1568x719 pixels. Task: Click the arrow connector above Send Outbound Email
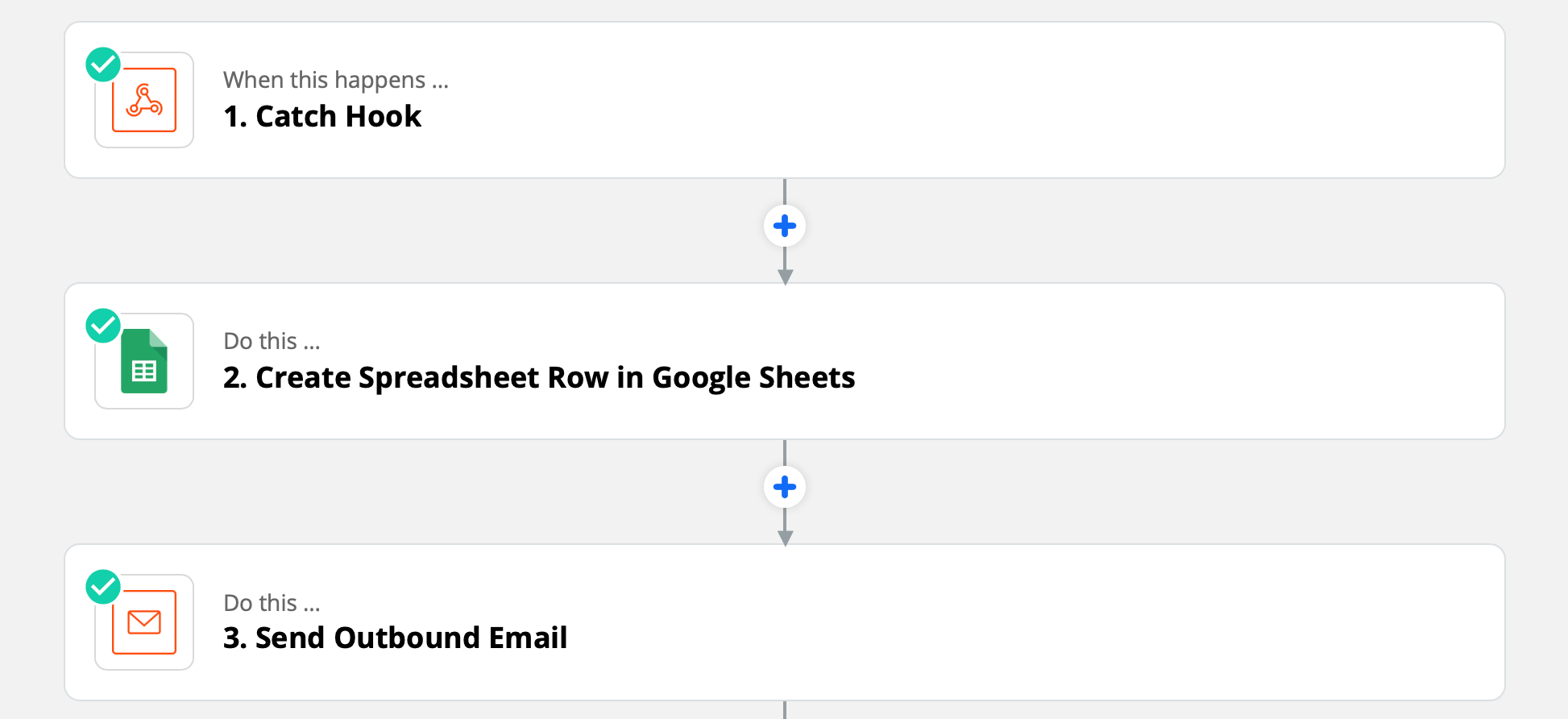785,529
